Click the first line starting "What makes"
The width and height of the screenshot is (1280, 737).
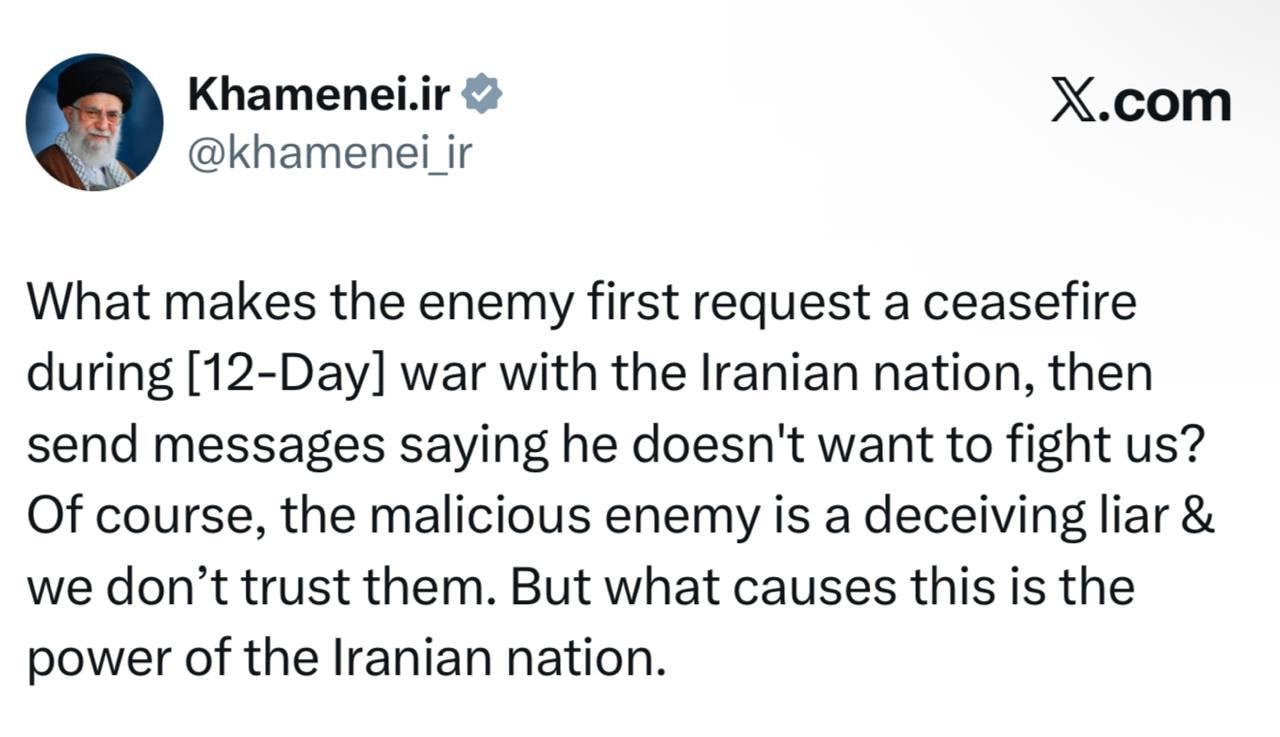click(x=580, y=303)
